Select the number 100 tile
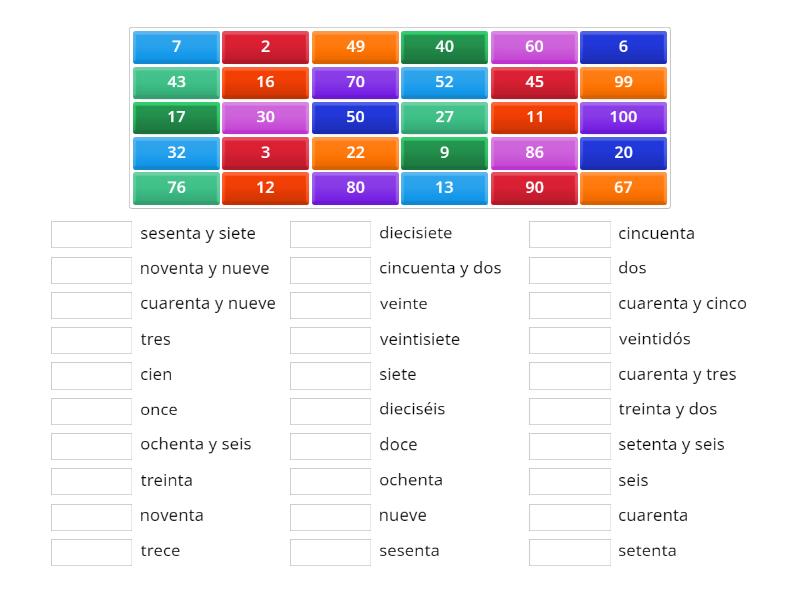The width and height of the screenshot is (800, 600). 623,117
